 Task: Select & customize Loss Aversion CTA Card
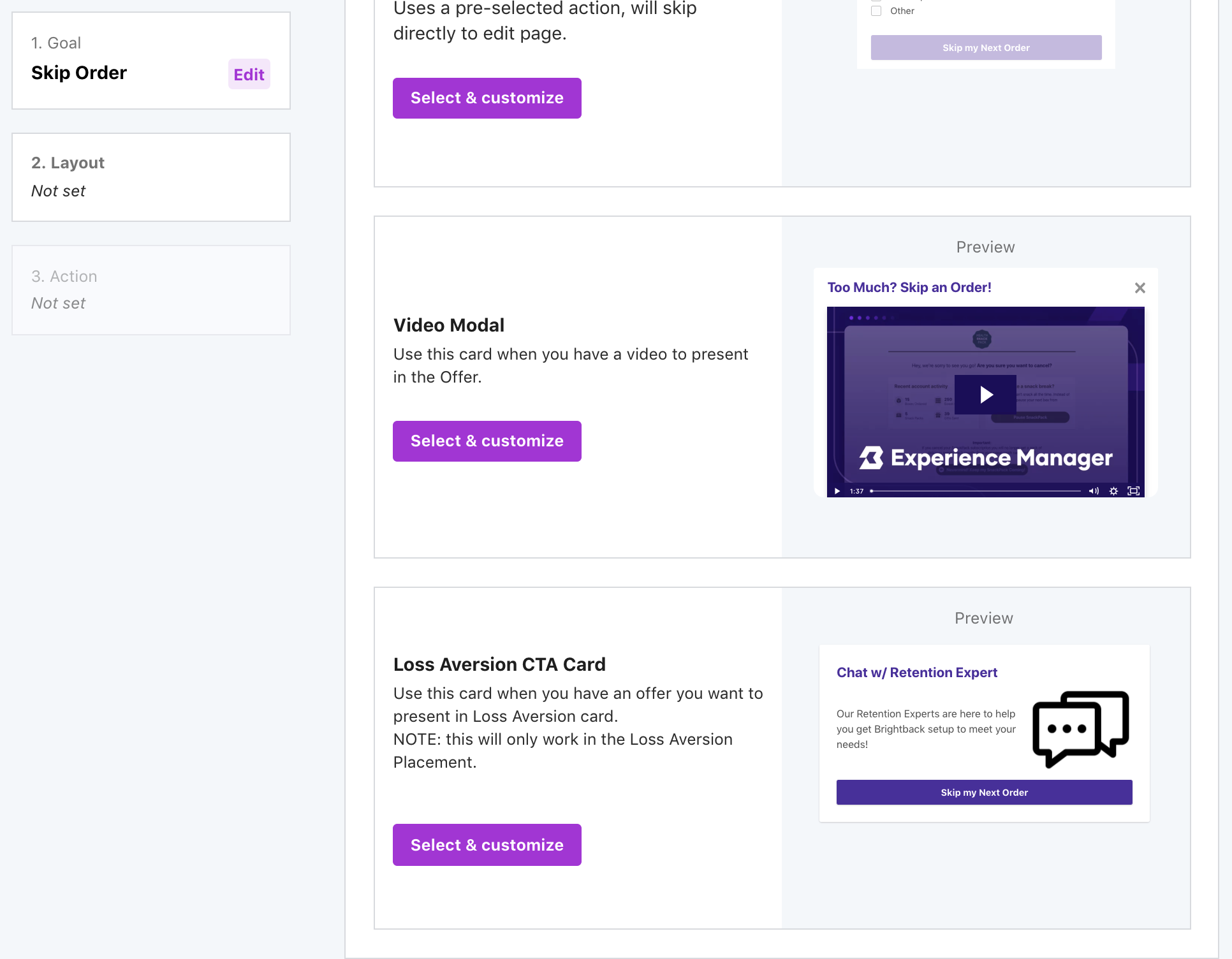pyautogui.click(x=487, y=845)
